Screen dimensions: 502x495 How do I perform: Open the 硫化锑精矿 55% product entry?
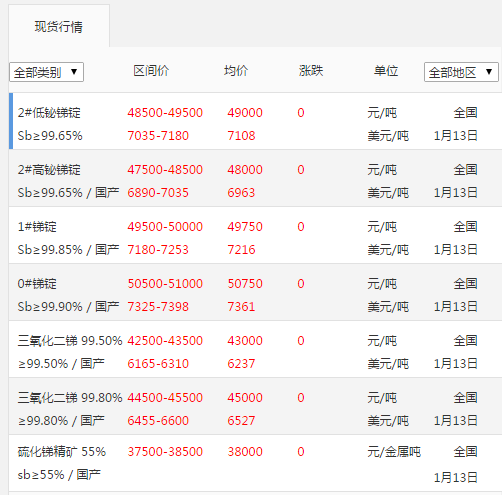(x=62, y=452)
